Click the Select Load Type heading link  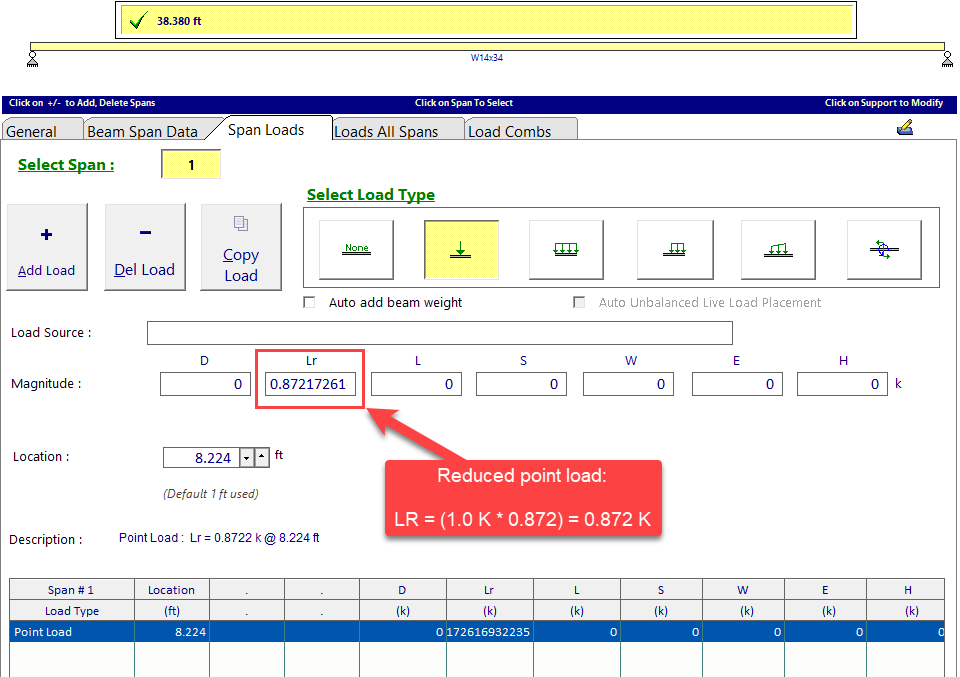(x=370, y=195)
